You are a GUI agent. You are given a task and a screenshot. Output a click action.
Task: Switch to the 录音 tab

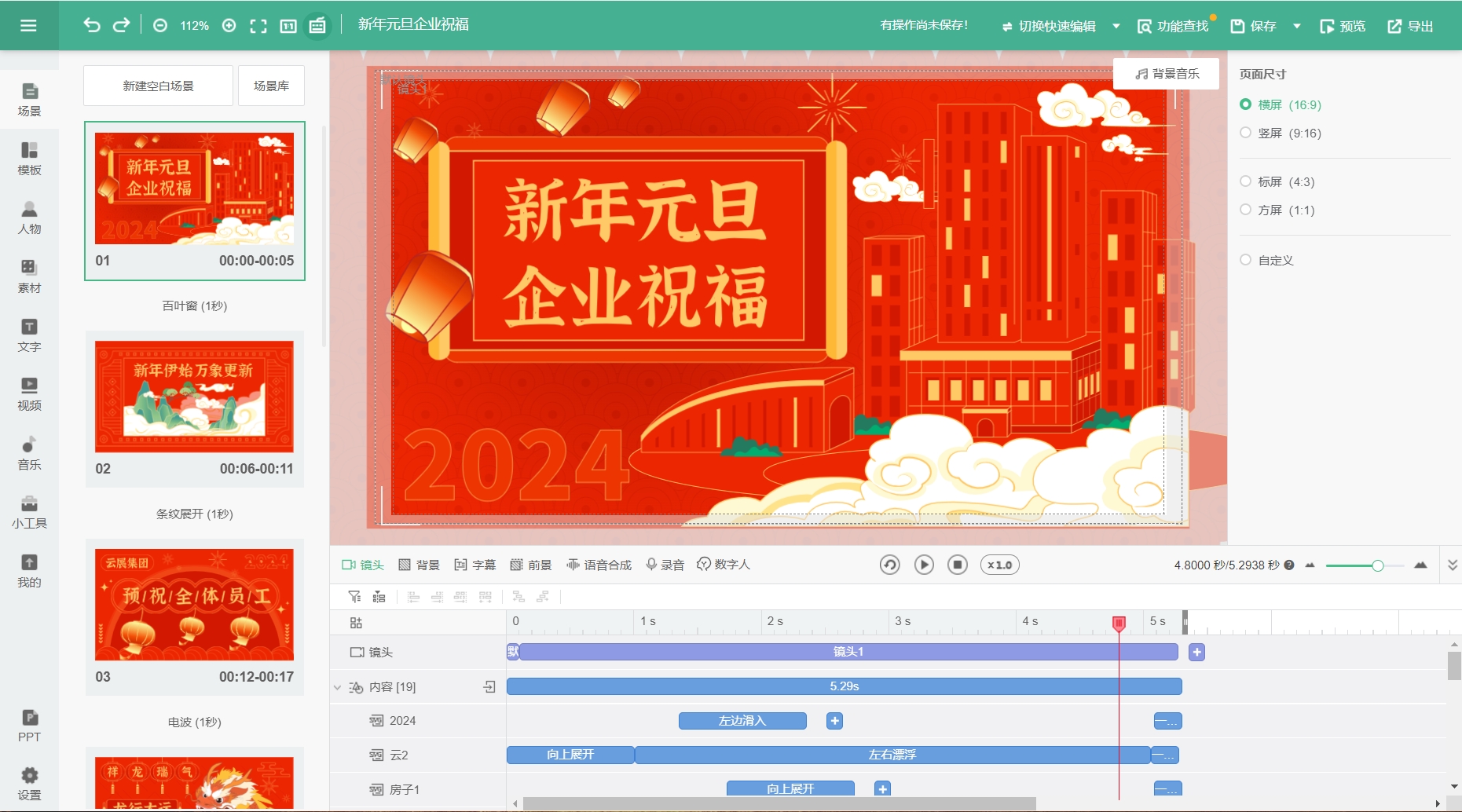coord(665,565)
